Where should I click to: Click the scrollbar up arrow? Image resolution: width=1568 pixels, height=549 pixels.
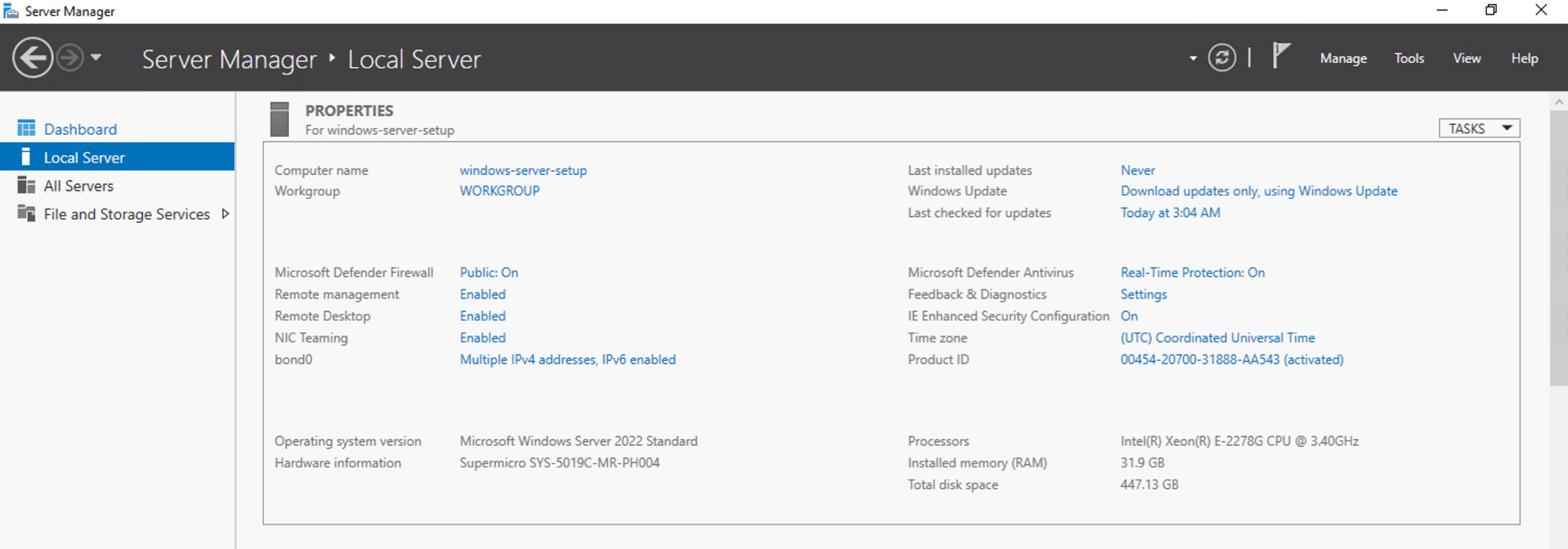1558,101
